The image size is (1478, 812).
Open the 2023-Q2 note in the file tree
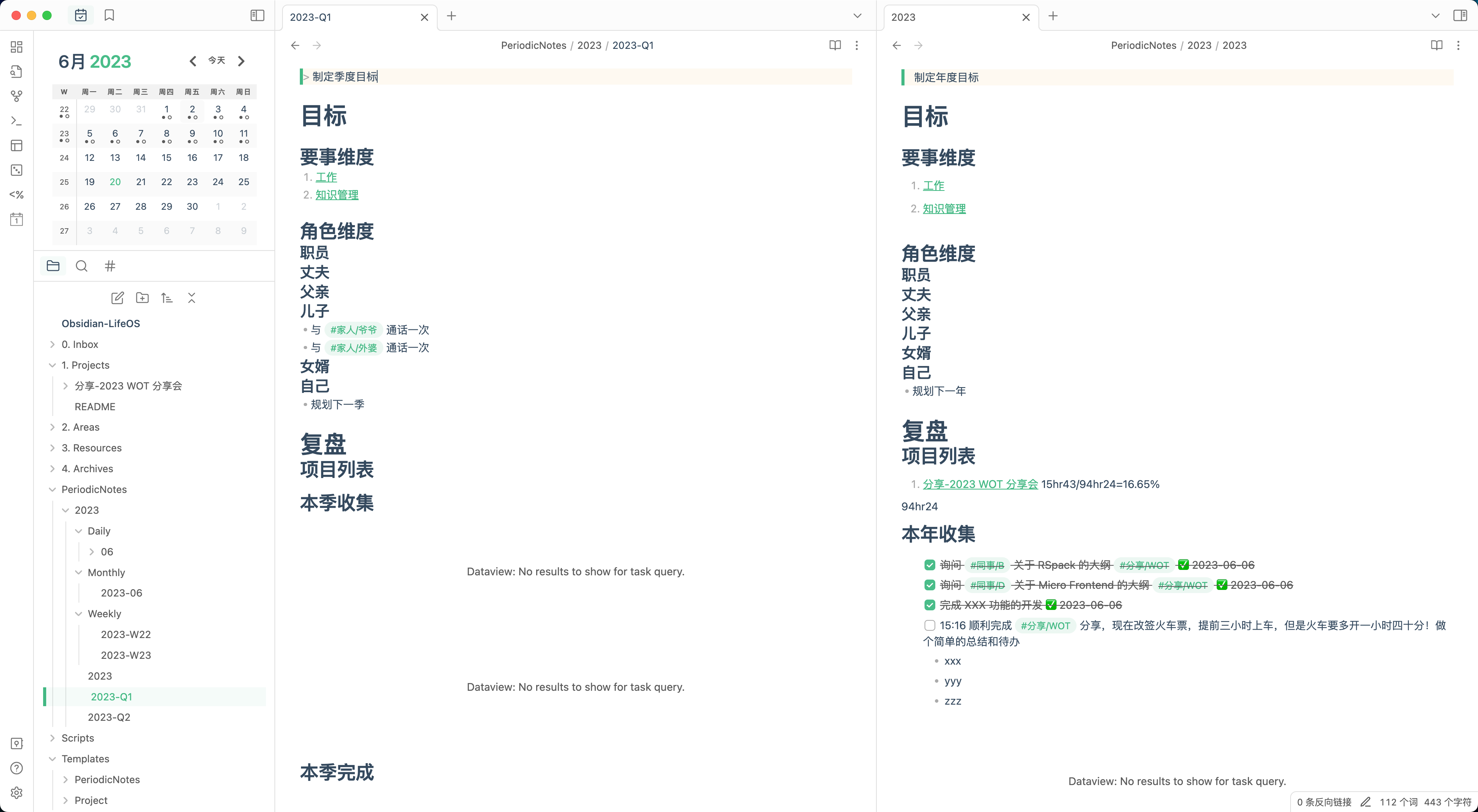pyautogui.click(x=109, y=717)
